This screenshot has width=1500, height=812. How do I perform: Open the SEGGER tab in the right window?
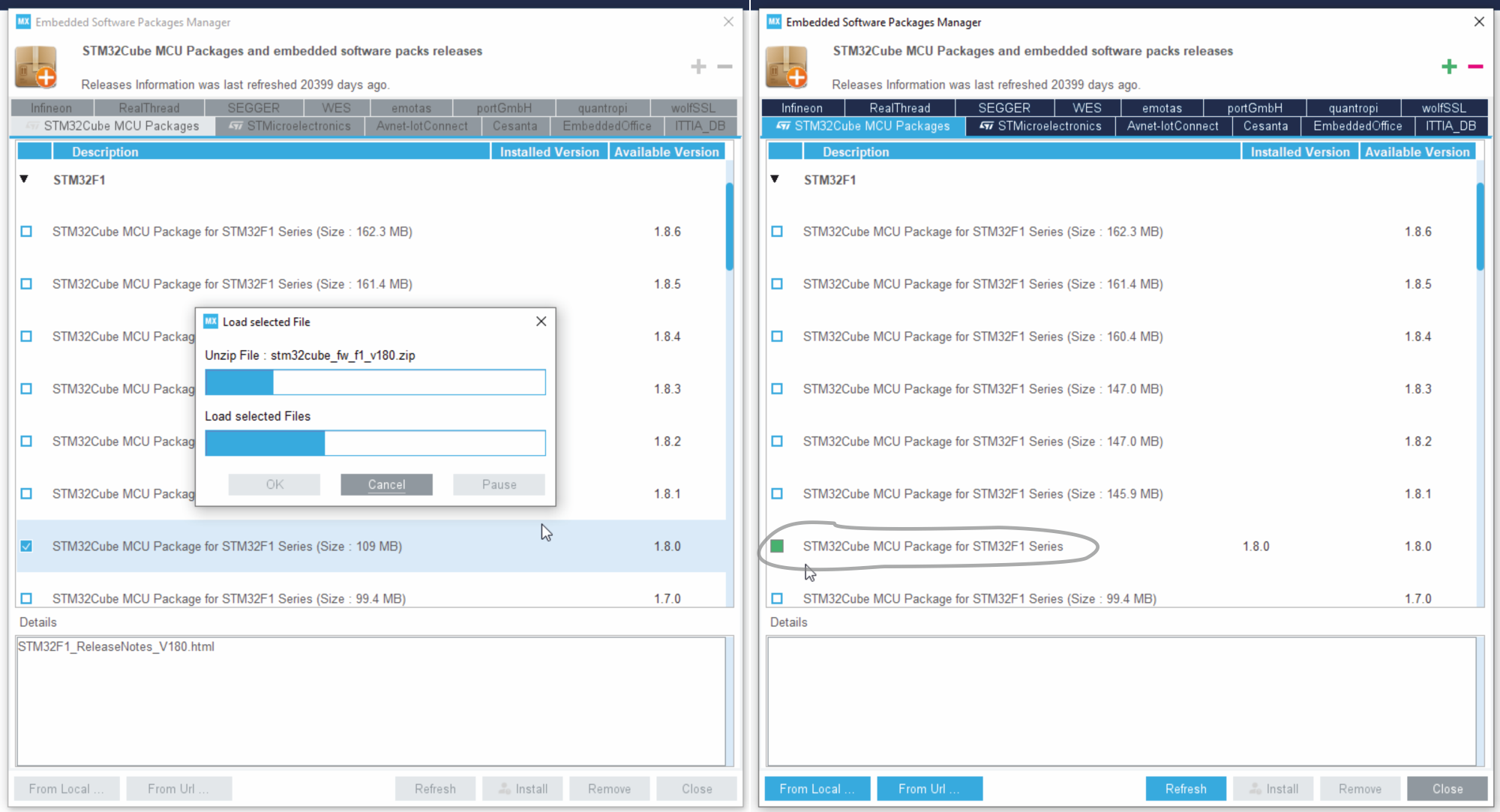coord(1004,108)
